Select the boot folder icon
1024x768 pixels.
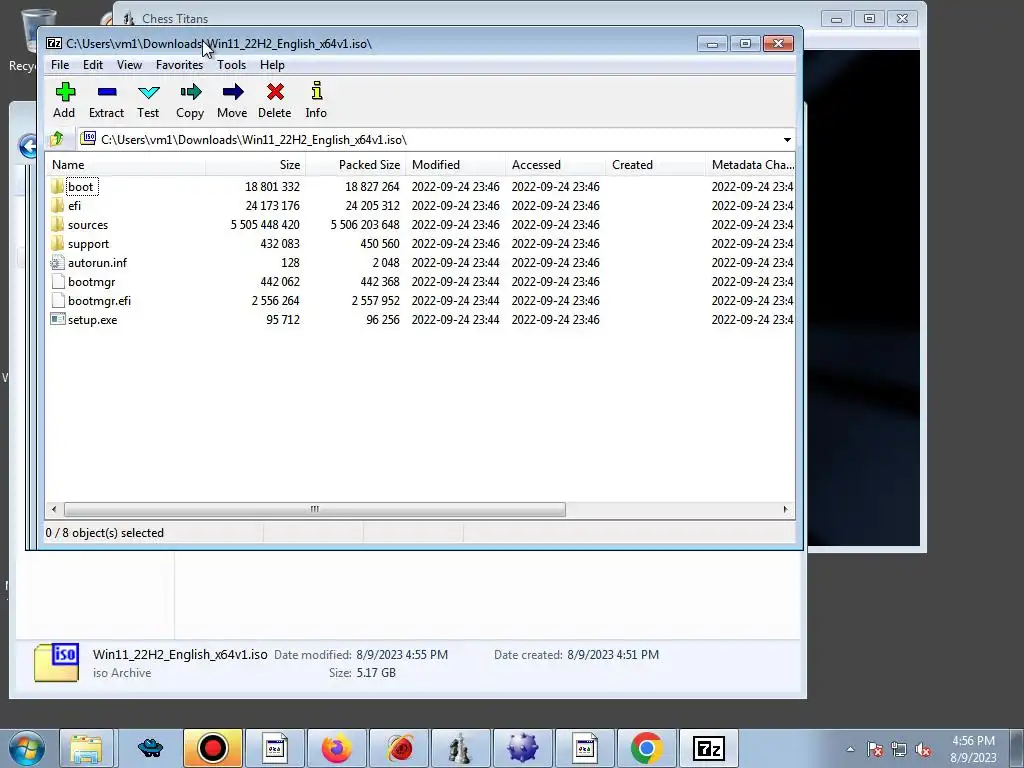point(57,187)
